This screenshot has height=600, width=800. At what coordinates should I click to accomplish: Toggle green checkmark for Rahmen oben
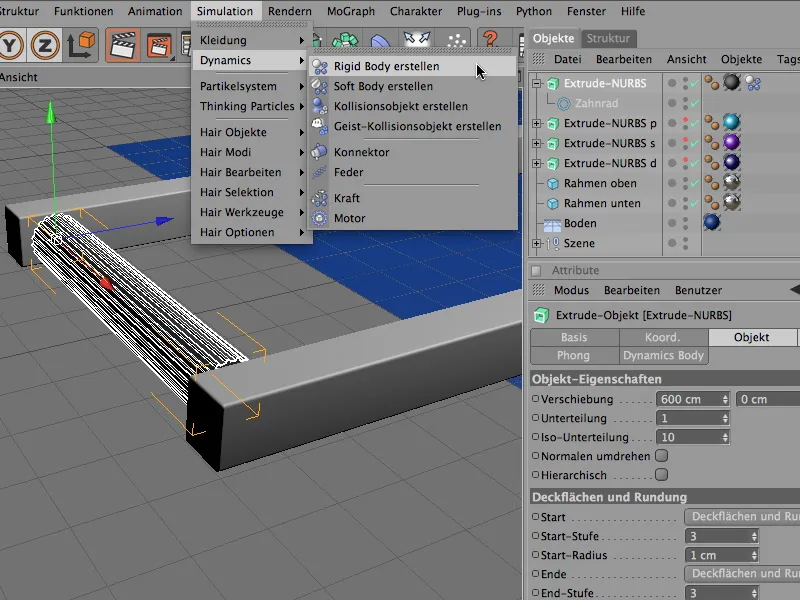(x=695, y=184)
